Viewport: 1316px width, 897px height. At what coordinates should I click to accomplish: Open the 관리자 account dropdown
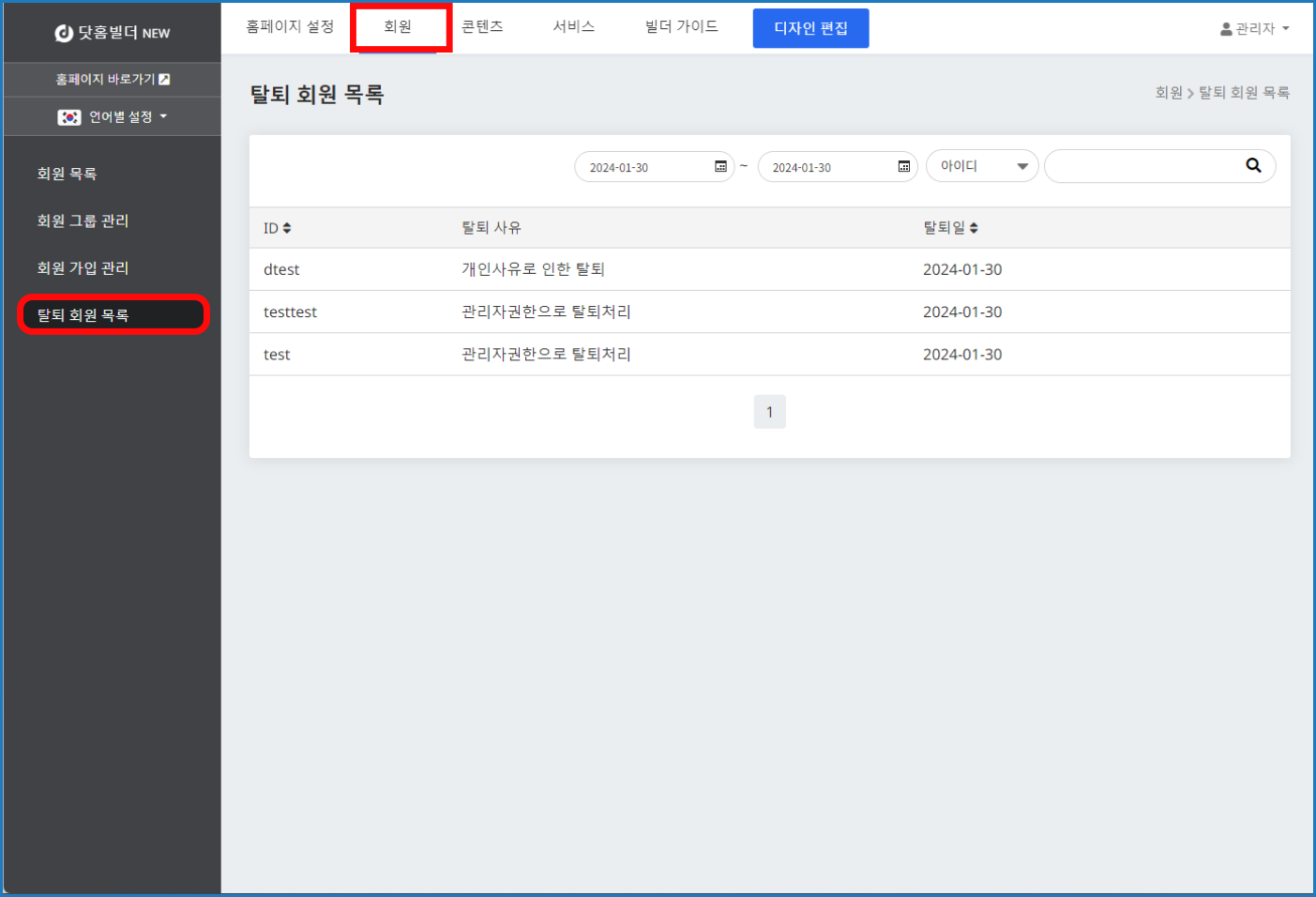tap(1254, 29)
